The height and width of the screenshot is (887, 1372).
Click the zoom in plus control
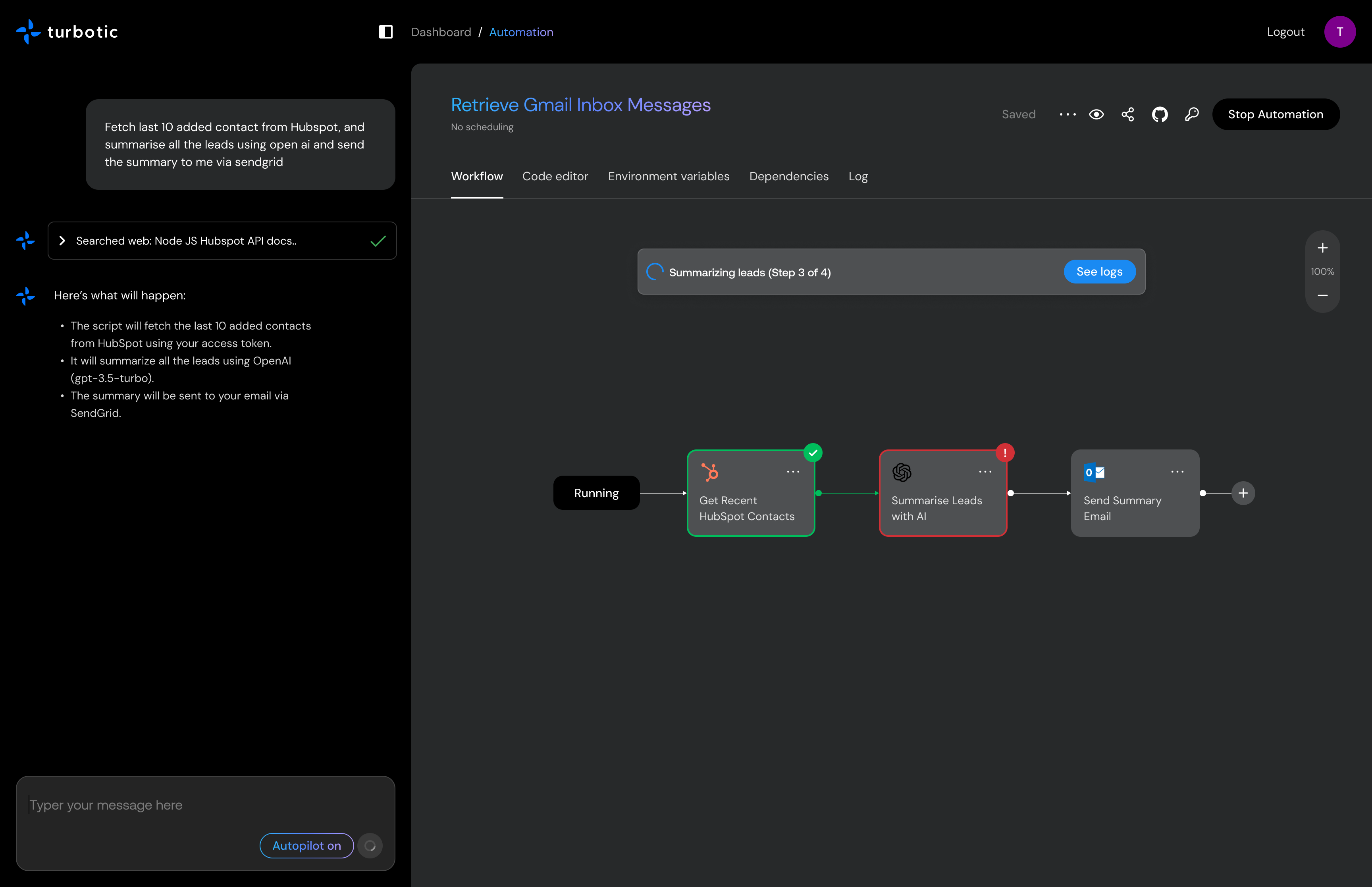pos(1322,248)
